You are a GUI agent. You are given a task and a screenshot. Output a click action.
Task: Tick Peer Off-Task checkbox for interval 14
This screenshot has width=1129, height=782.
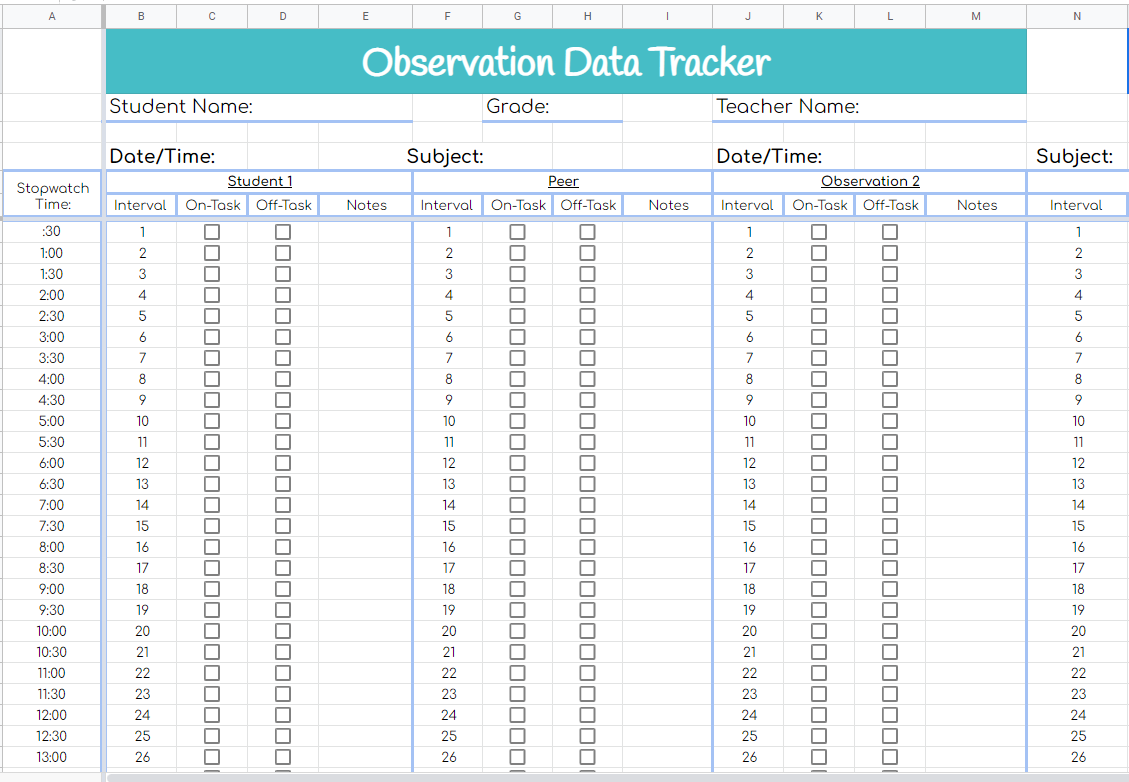tap(588, 505)
